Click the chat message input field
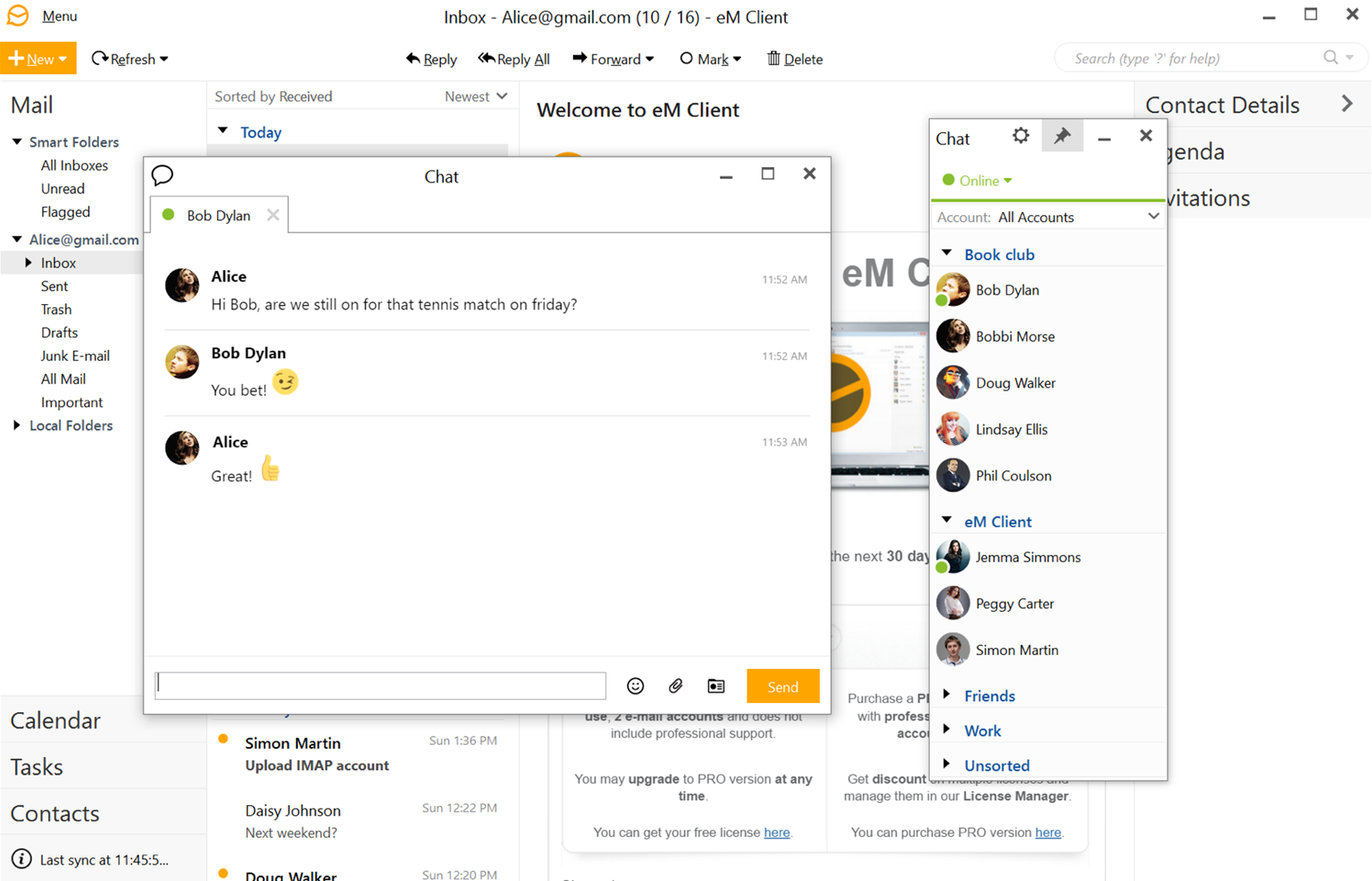The width and height of the screenshot is (1372, 881). pos(380,686)
